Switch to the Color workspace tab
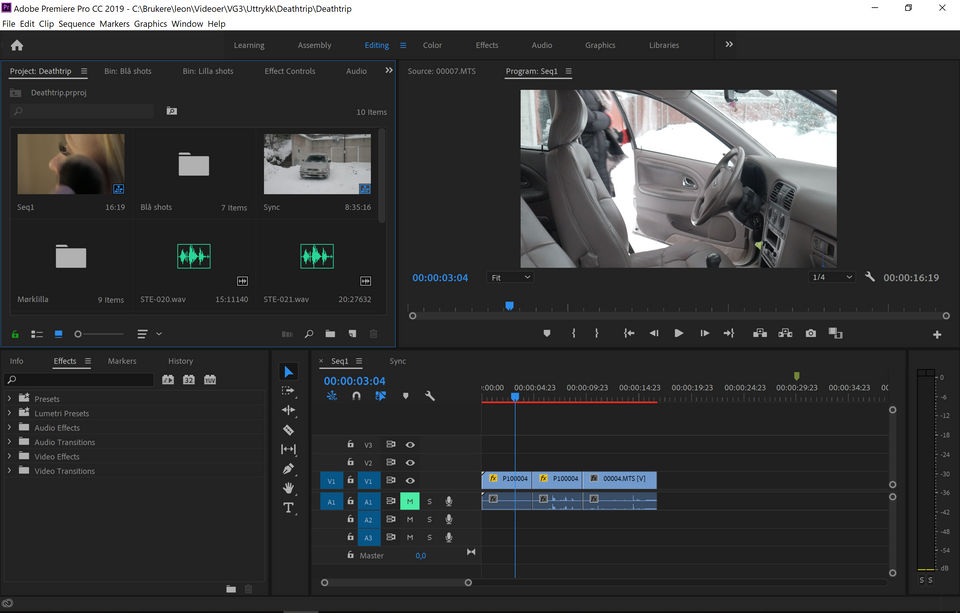The image size is (960, 613). coord(432,45)
